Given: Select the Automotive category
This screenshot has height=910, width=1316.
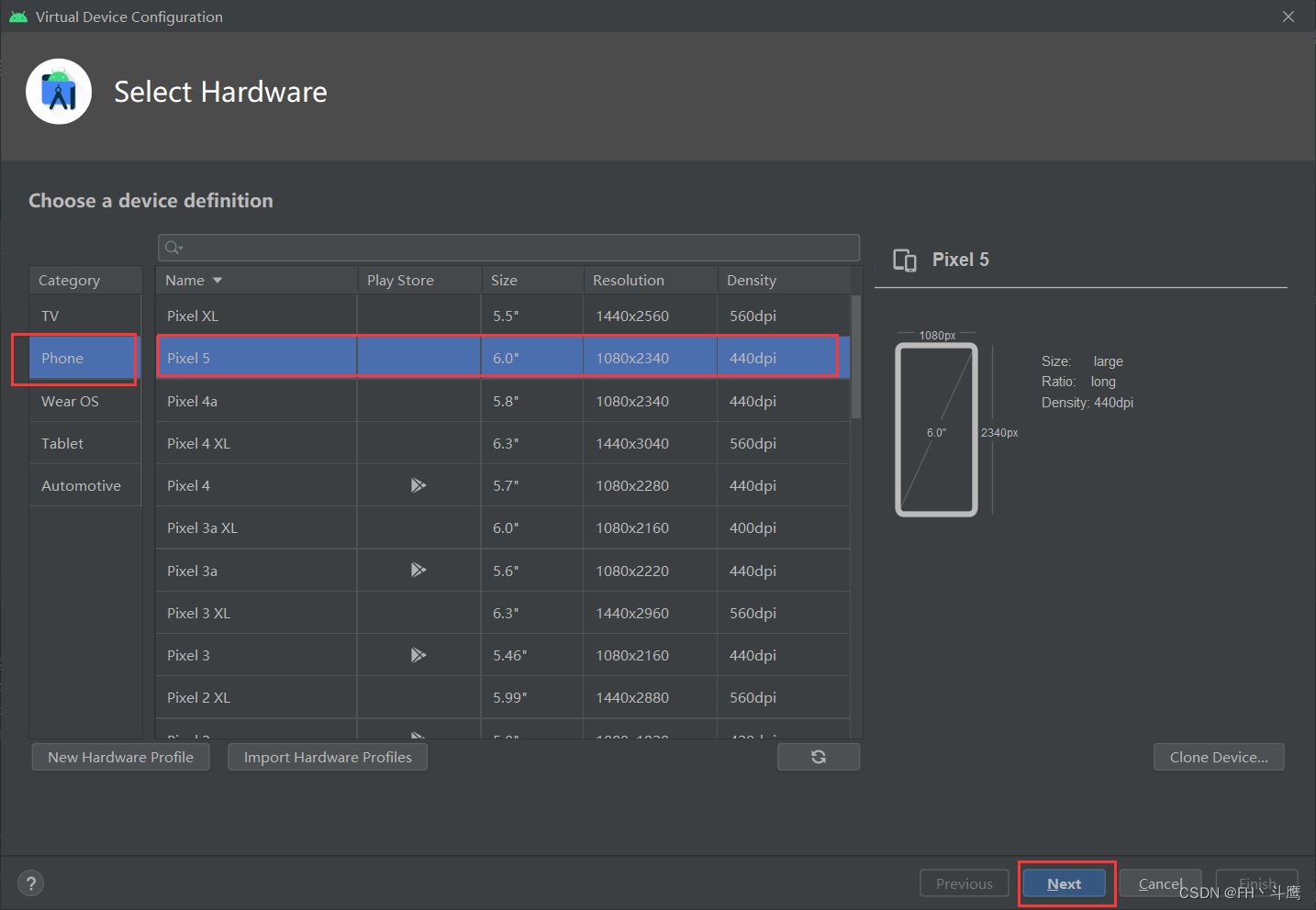Looking at the screenshot, I should 85,485.
